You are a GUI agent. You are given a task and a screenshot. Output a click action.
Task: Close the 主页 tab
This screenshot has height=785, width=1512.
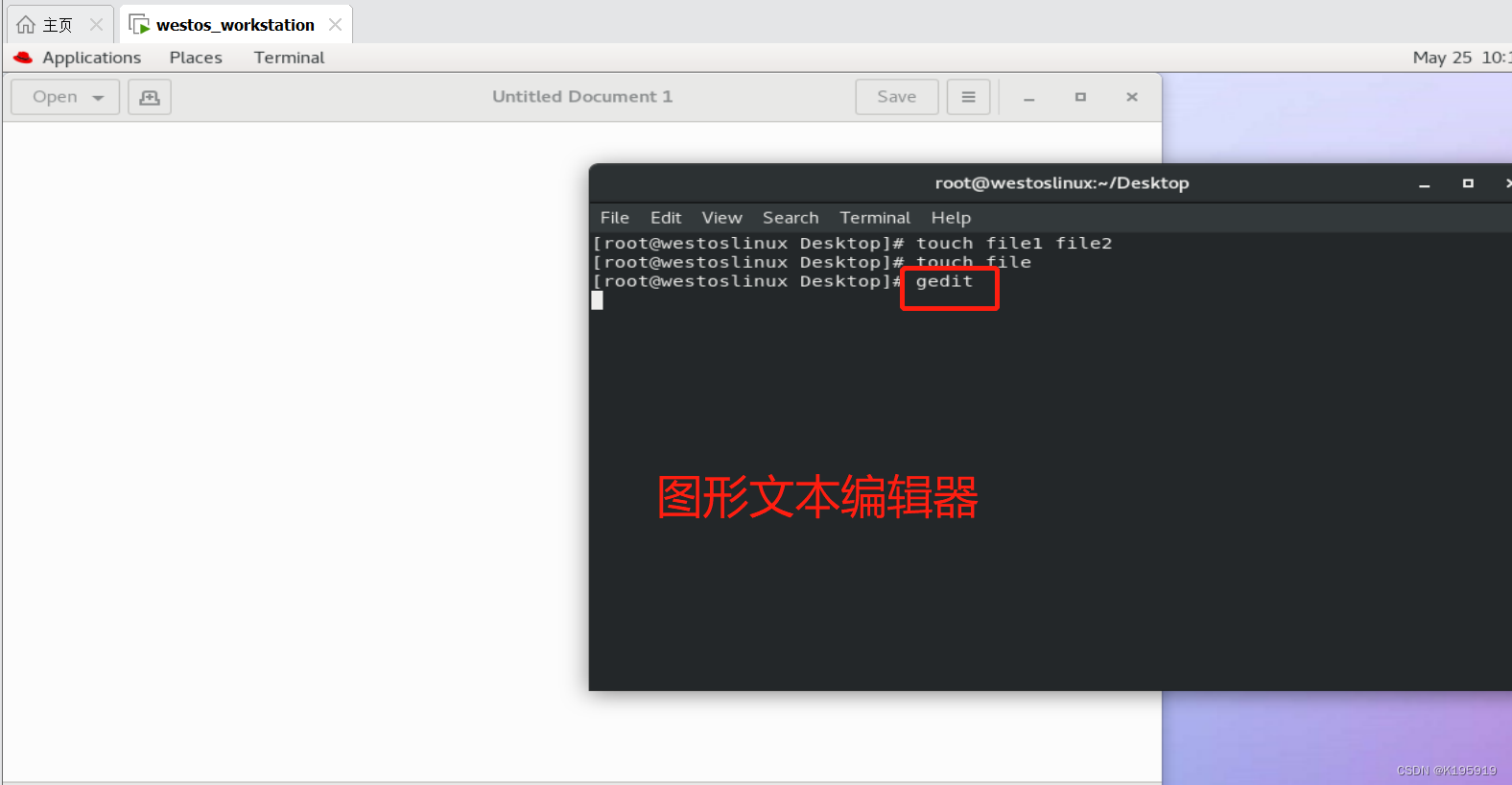96,24
